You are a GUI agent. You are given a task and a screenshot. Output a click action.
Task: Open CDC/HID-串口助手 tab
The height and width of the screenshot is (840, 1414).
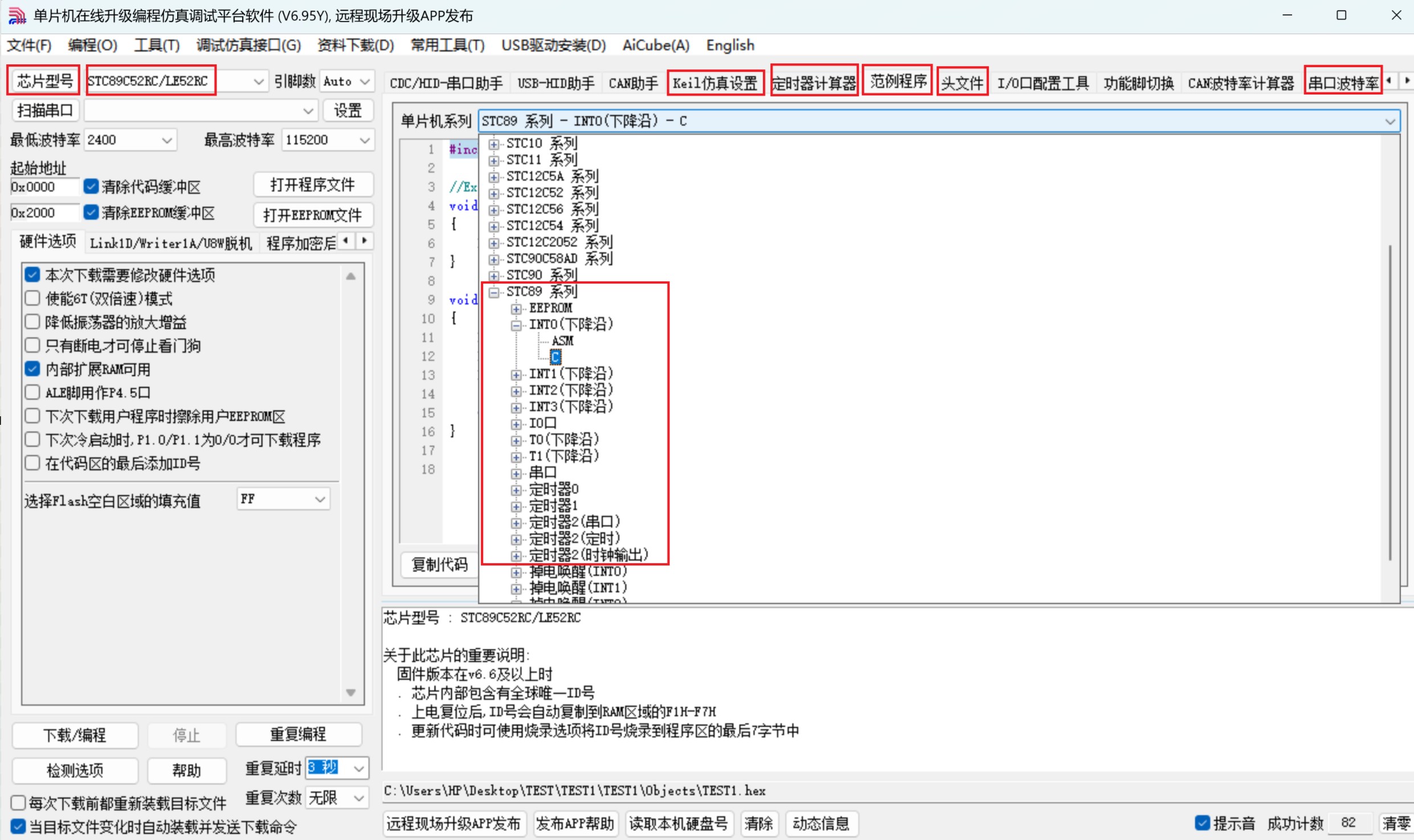pyautogui.click(x=446, y=83)
